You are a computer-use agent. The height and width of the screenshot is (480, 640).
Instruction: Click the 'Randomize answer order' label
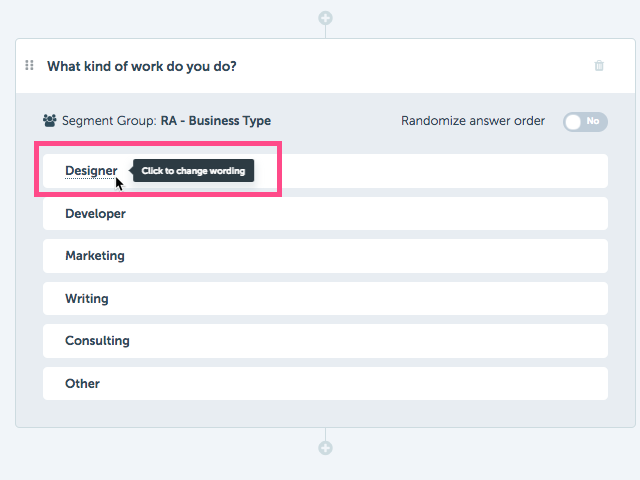pos(473,121)
